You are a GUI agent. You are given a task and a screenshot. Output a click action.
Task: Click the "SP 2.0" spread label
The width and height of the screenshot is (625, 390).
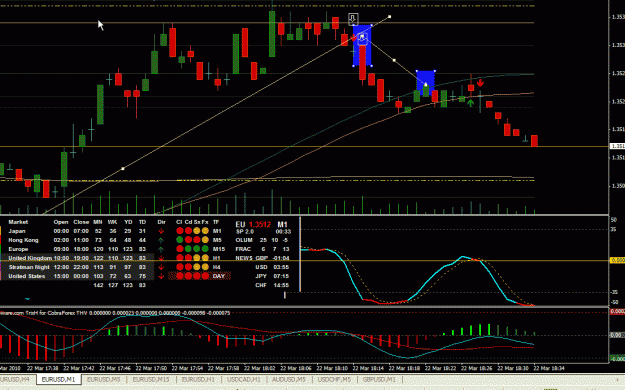click(x=245, y=231)
